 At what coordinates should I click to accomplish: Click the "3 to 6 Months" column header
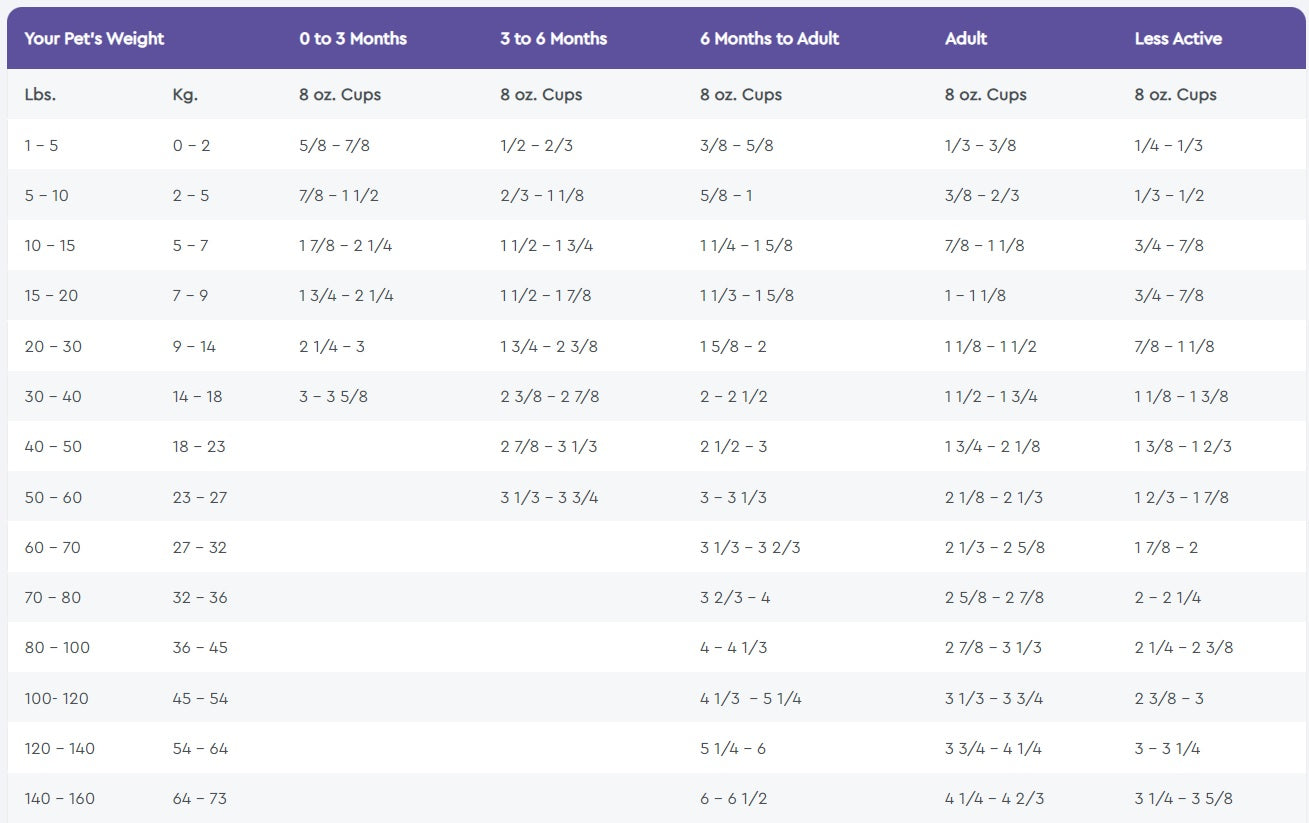(x=553, y=39)
